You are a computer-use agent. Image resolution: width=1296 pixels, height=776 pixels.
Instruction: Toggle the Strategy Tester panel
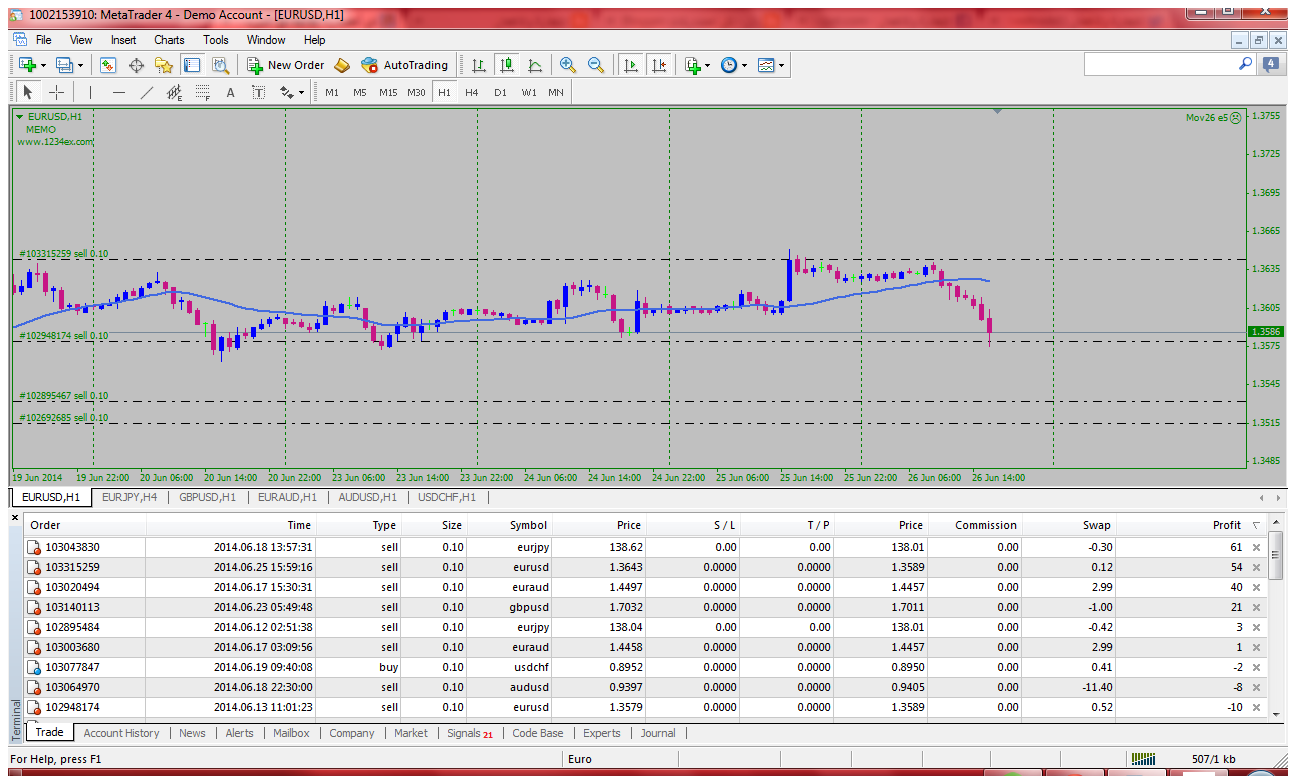[x=221, y=65]
